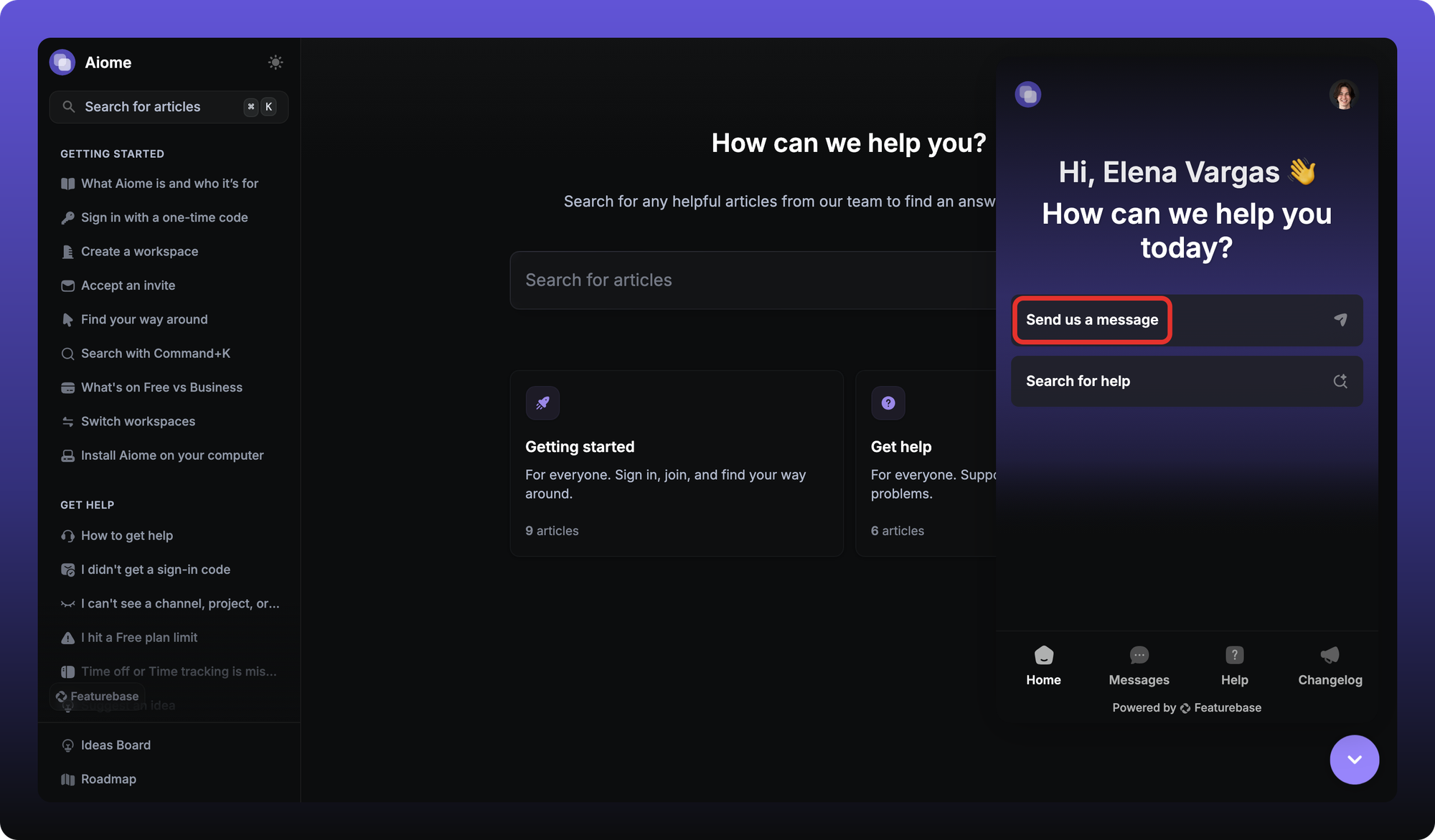Click the Send us a message button

(1187, 320)
